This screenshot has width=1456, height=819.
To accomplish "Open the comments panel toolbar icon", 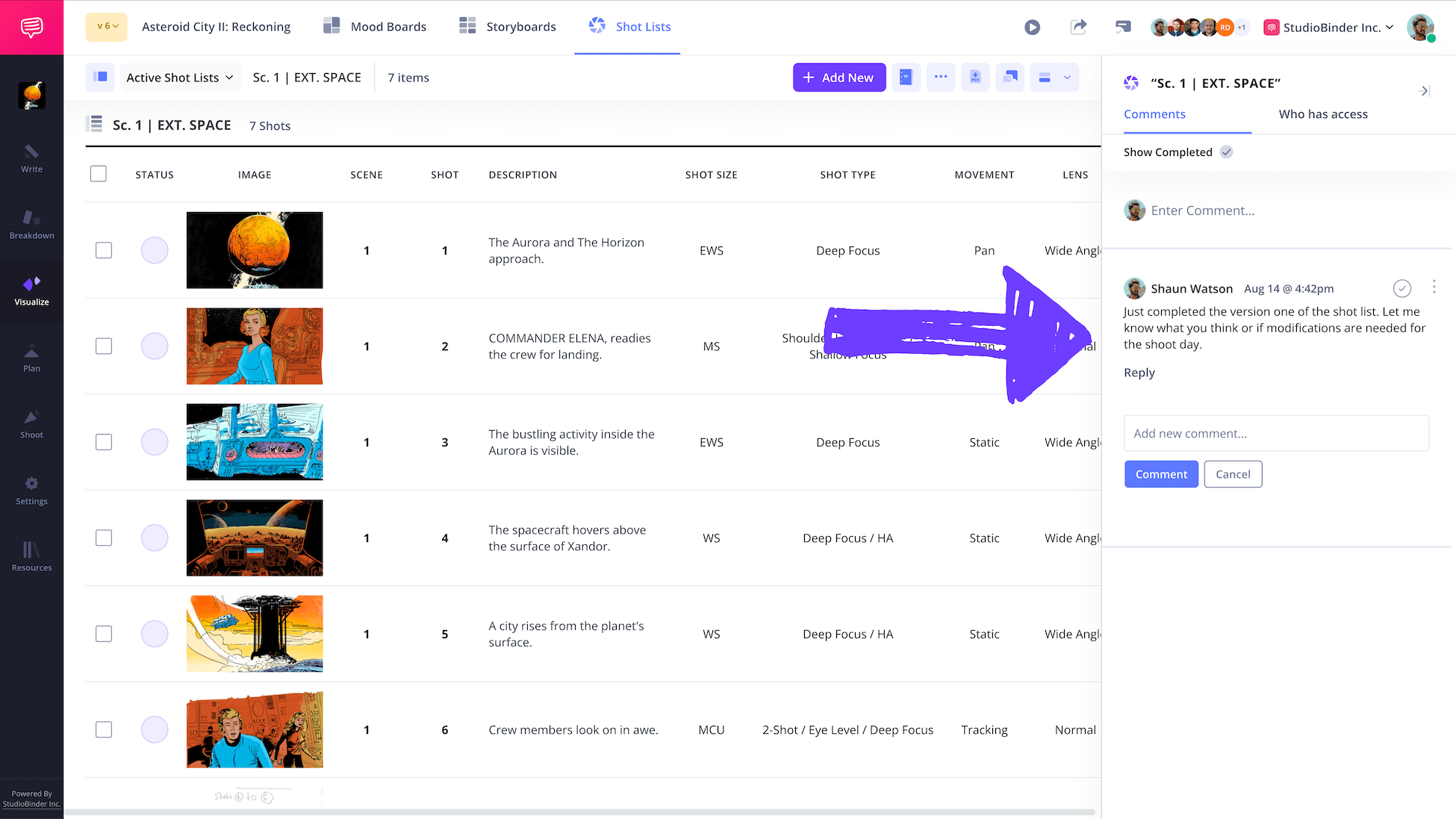I will coord(1009,78).
